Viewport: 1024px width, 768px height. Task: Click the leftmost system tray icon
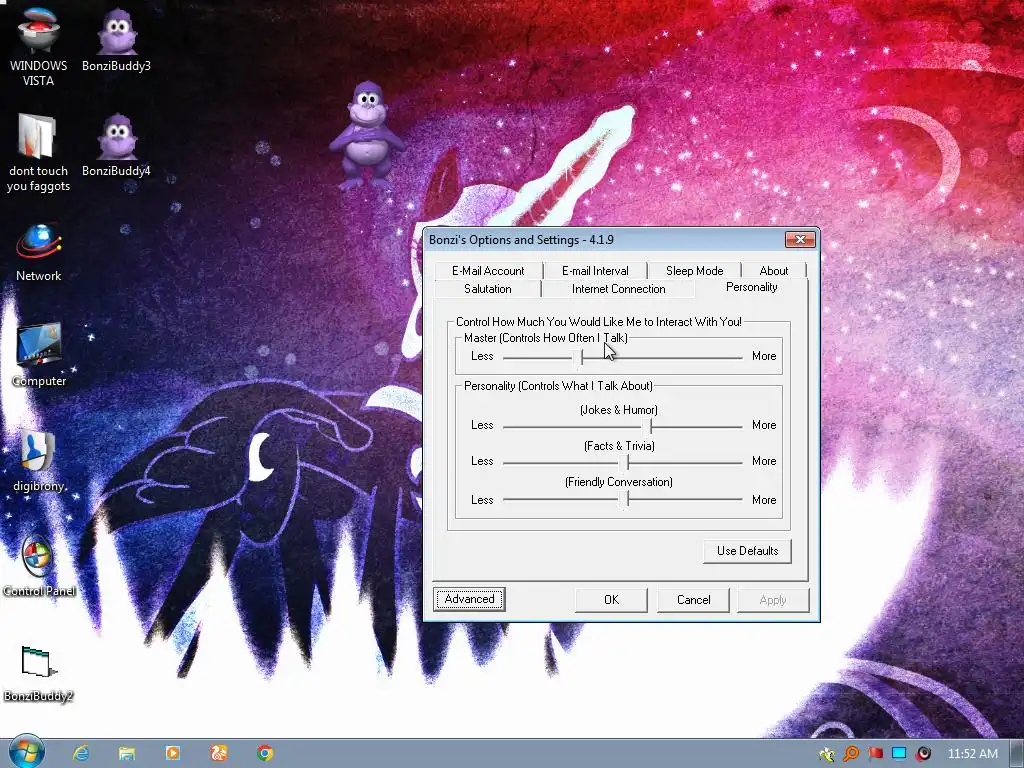pos(827,754)
